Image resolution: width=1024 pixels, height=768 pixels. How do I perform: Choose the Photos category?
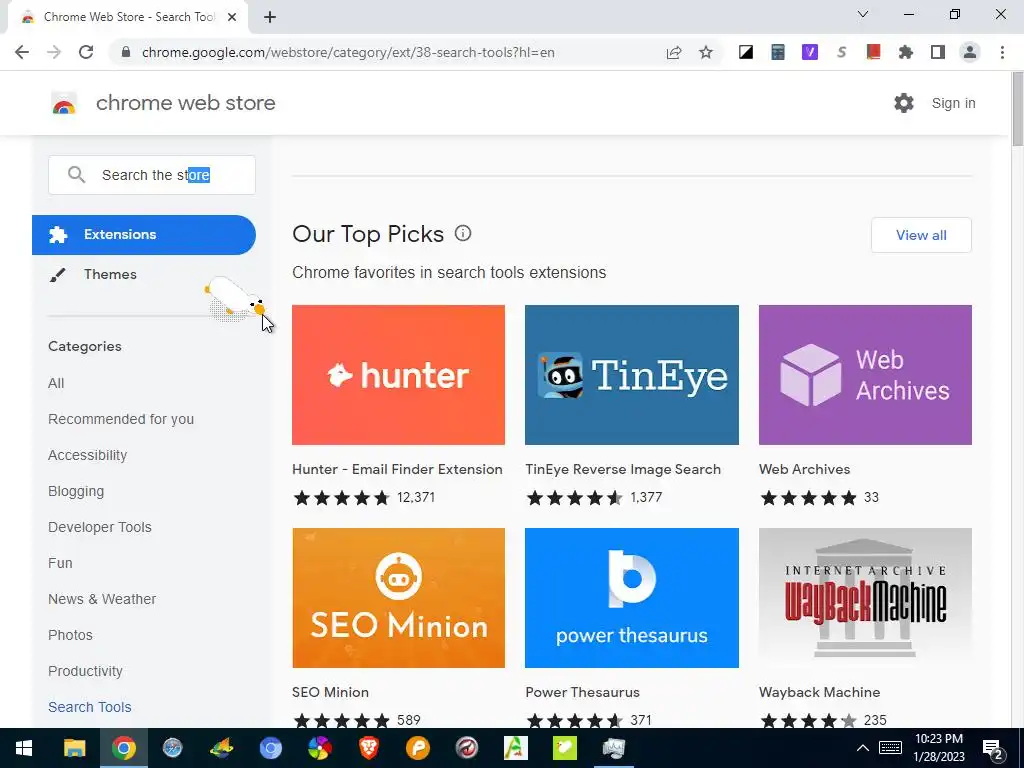(71, 635)
